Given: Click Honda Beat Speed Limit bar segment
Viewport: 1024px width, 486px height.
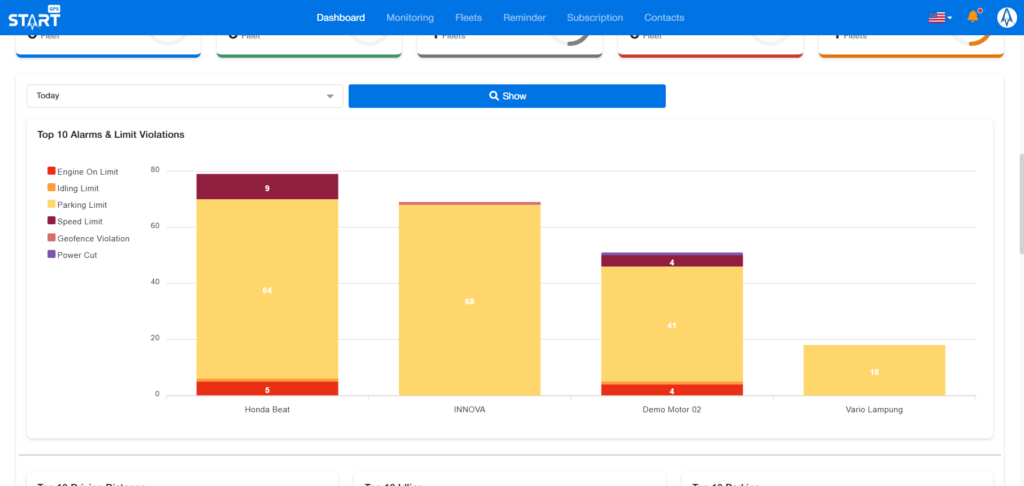Looking at the screenshot, I should tap(267, 187).
